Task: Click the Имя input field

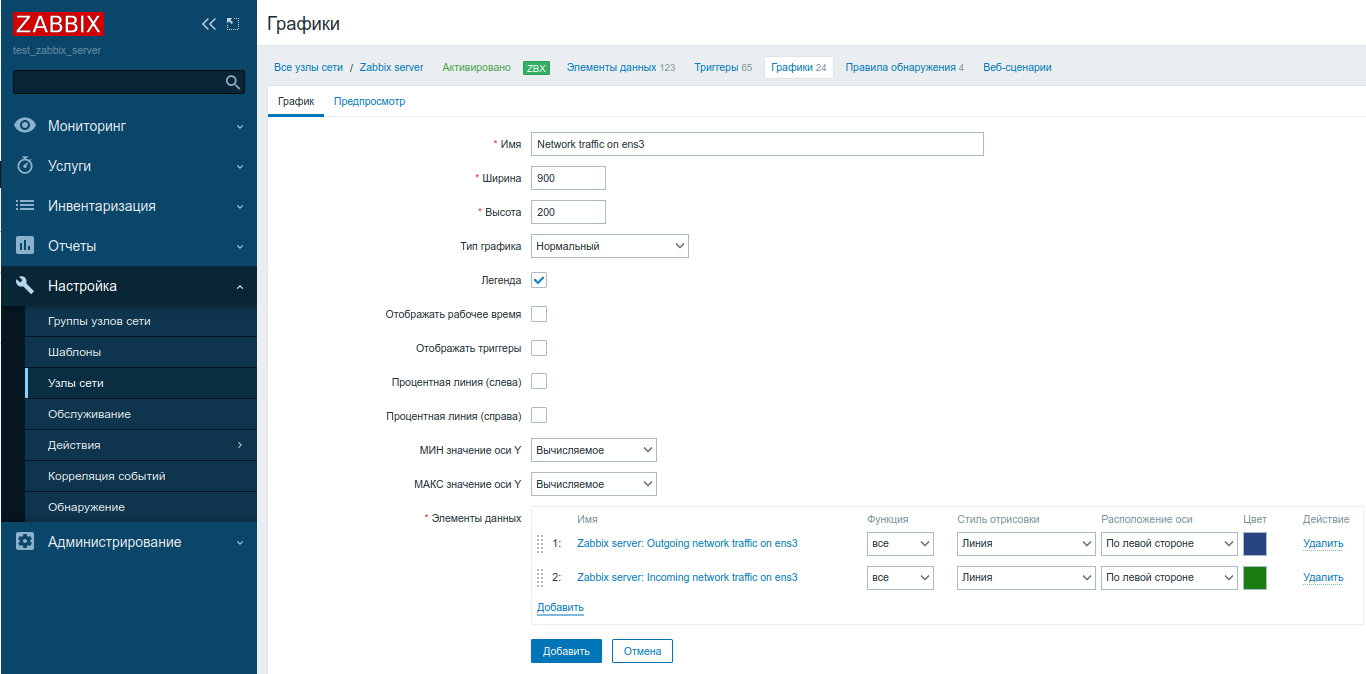Action: (x=757, y=144)
